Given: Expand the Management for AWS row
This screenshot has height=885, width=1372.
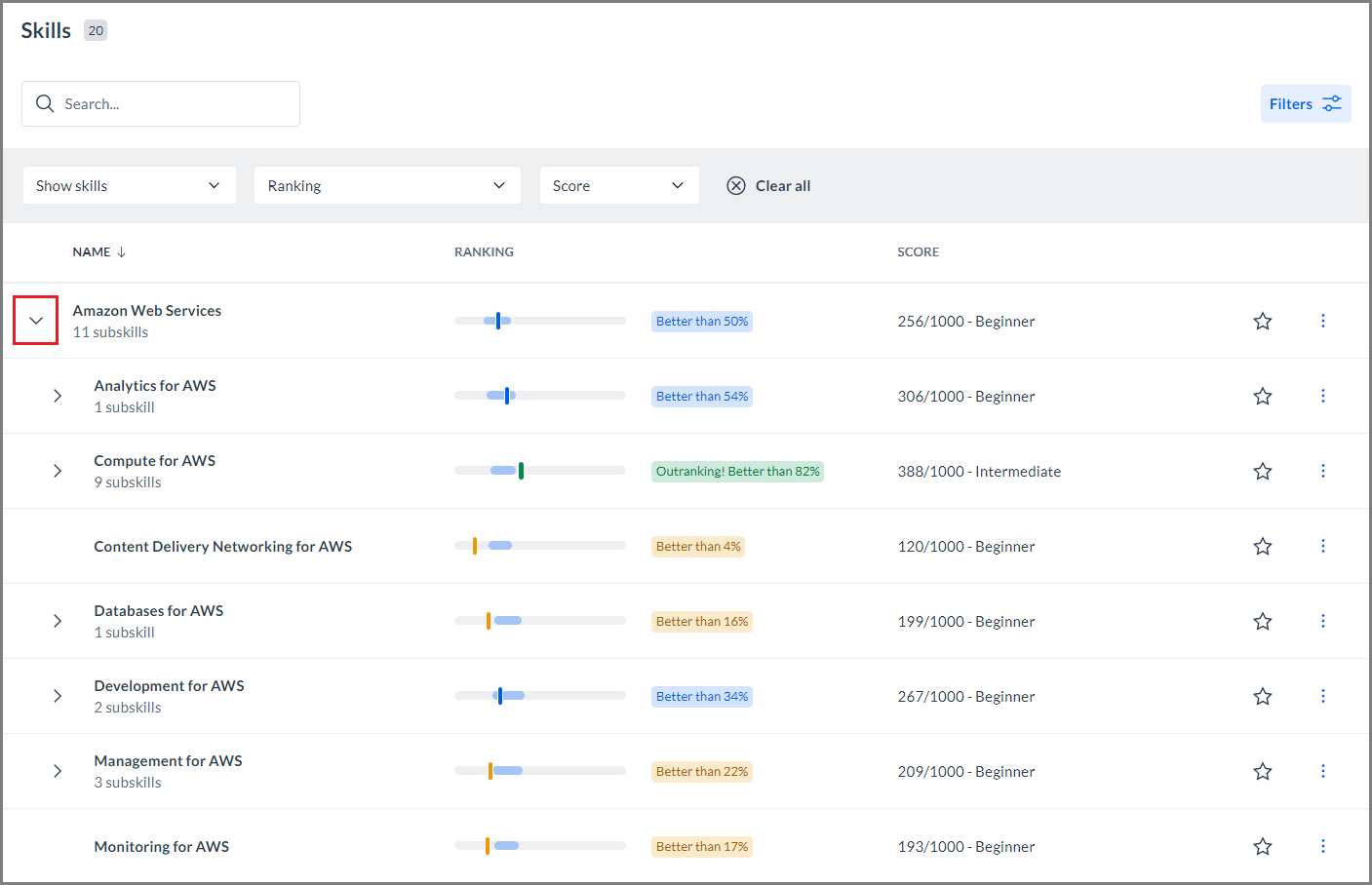Looking at the screenshot, I should pos(58,771).
